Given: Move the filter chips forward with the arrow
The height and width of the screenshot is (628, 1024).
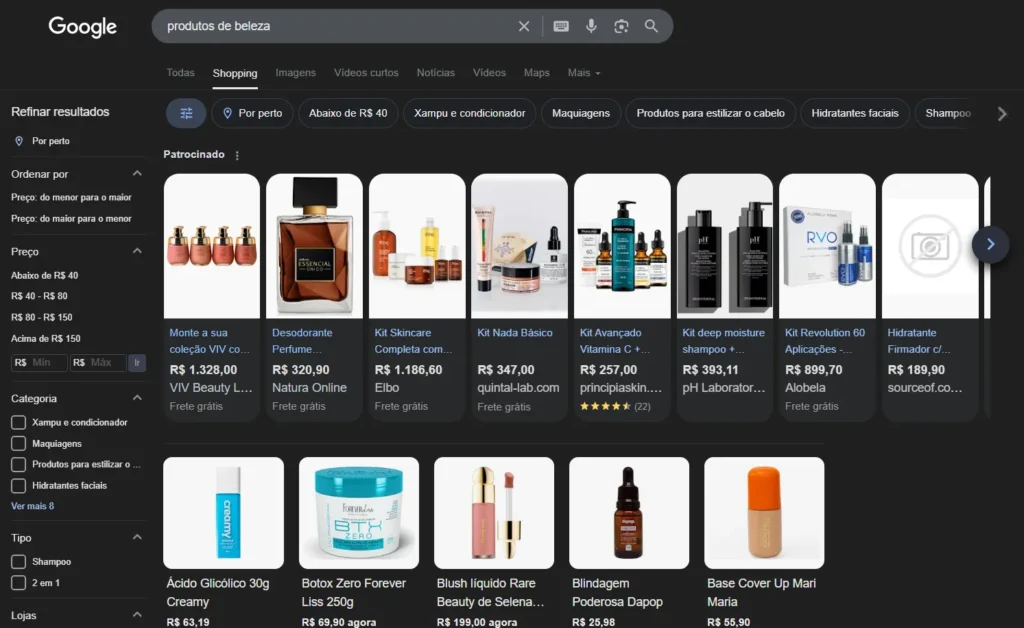Looking at the screenshot, I should 1002,114.
